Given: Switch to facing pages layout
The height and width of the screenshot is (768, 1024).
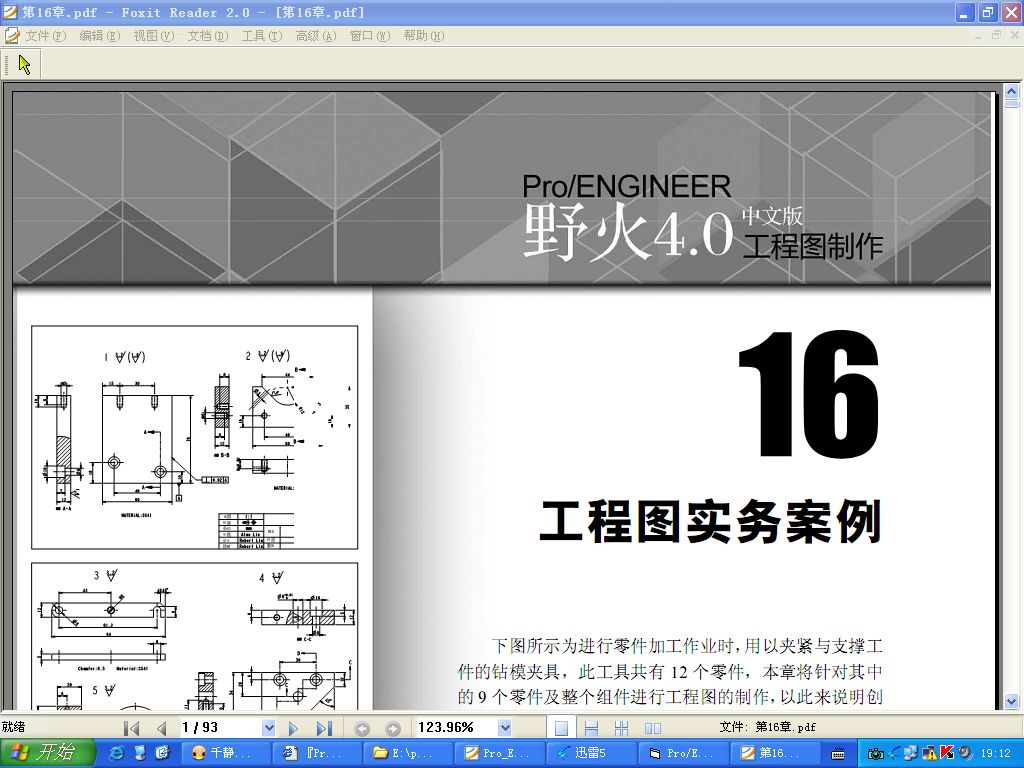Looking at the screenshot, I should [652, 728].
